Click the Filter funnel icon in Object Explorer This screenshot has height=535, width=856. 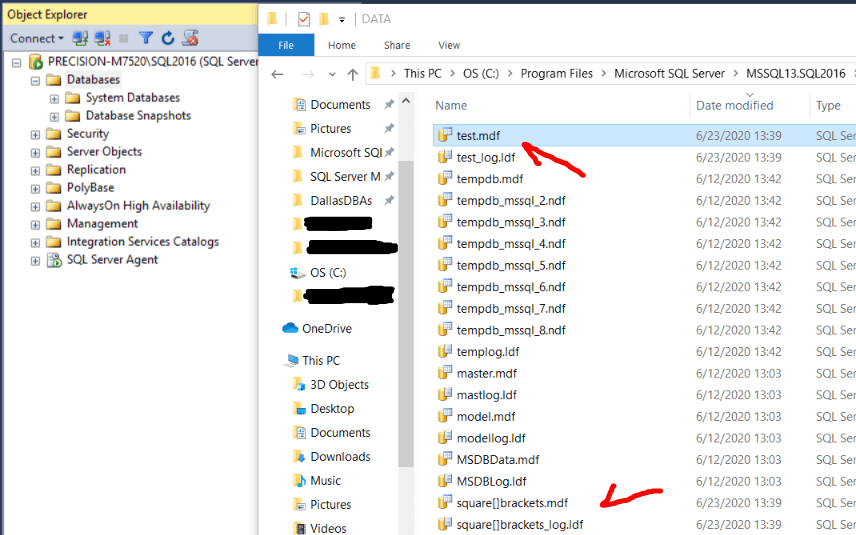point(145,38)
